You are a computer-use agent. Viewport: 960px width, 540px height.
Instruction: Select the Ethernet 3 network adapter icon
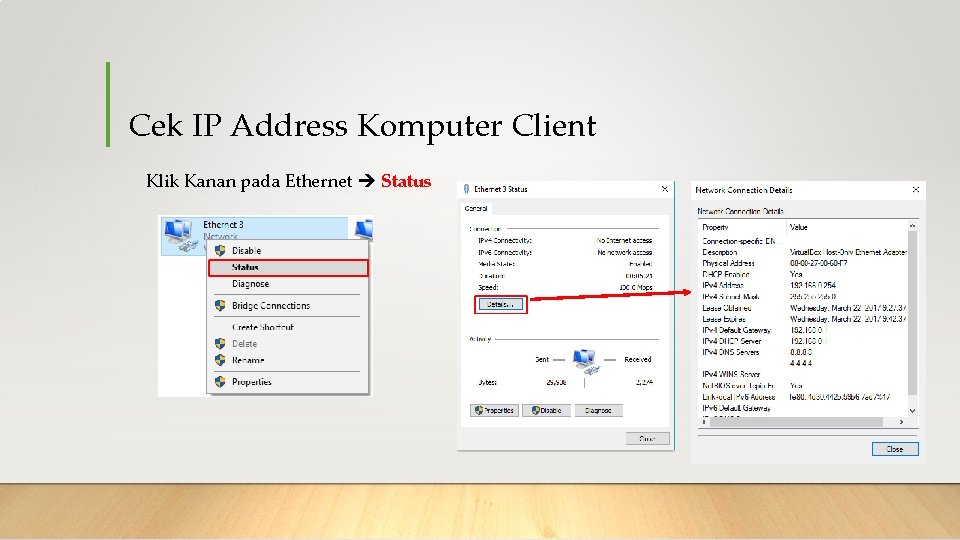coord(181,236)
